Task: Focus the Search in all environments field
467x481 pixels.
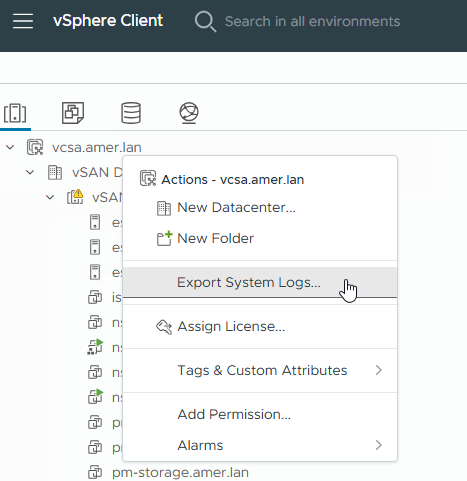Action: pyautogui.click(x=312, y=21)
